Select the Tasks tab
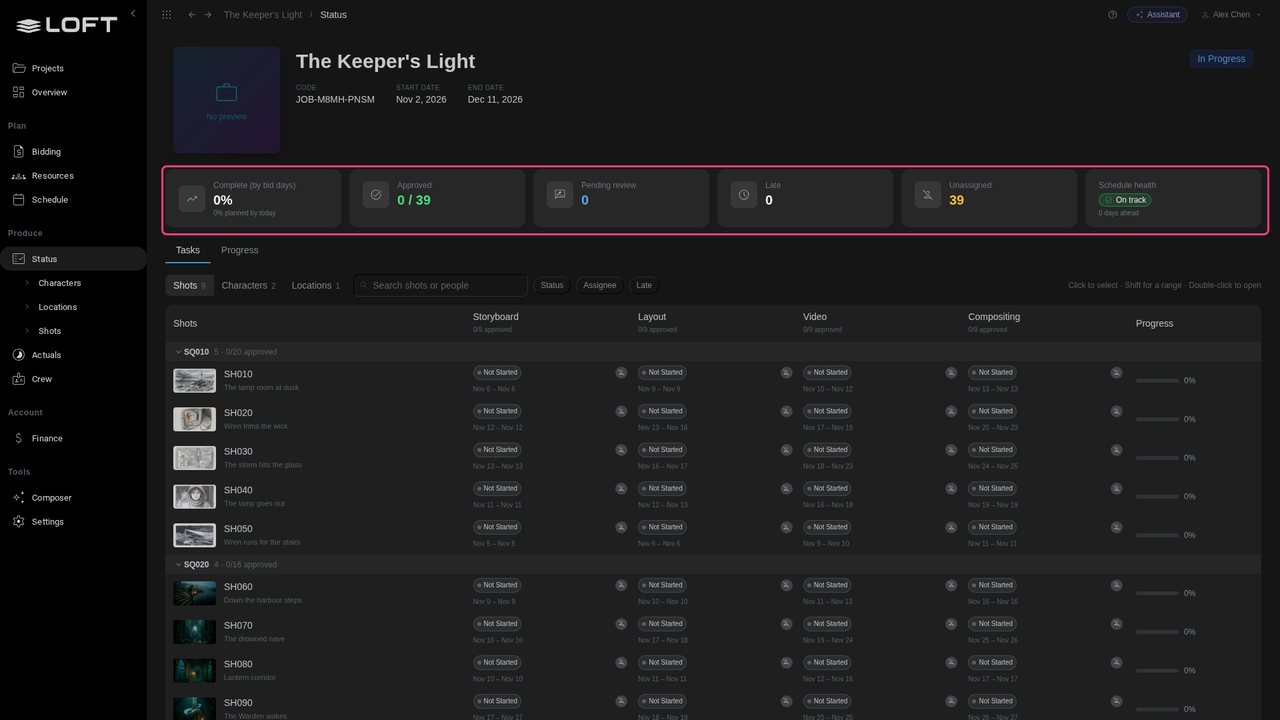 click(x=188, y=250)
